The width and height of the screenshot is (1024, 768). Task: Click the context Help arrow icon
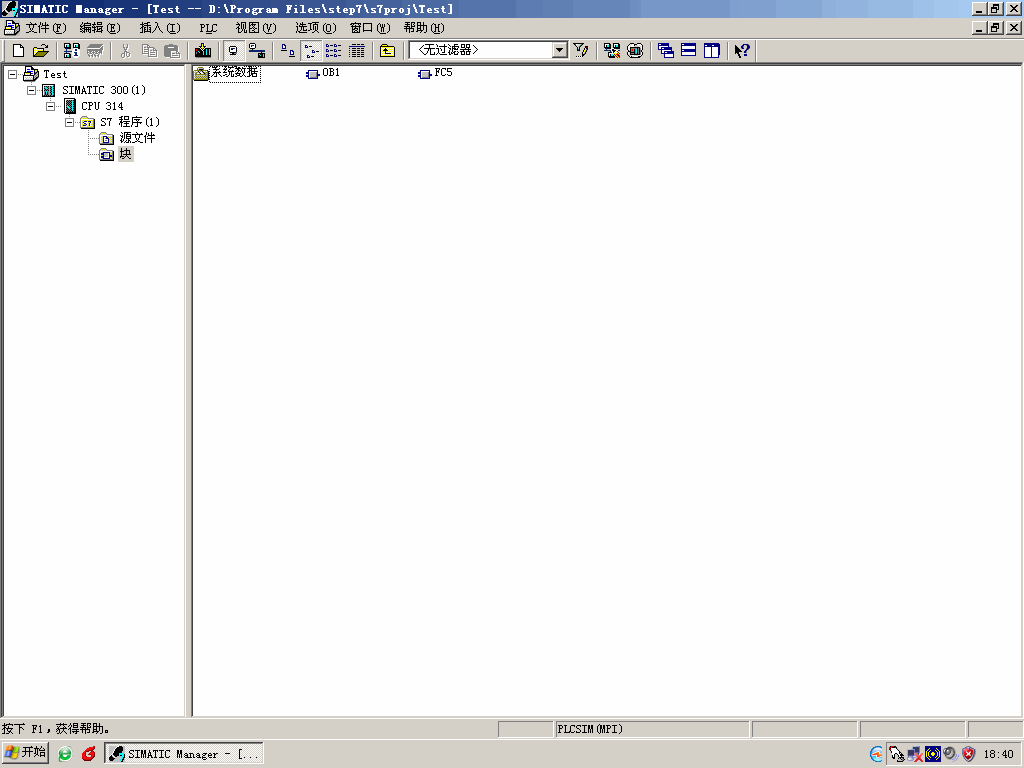741,50
